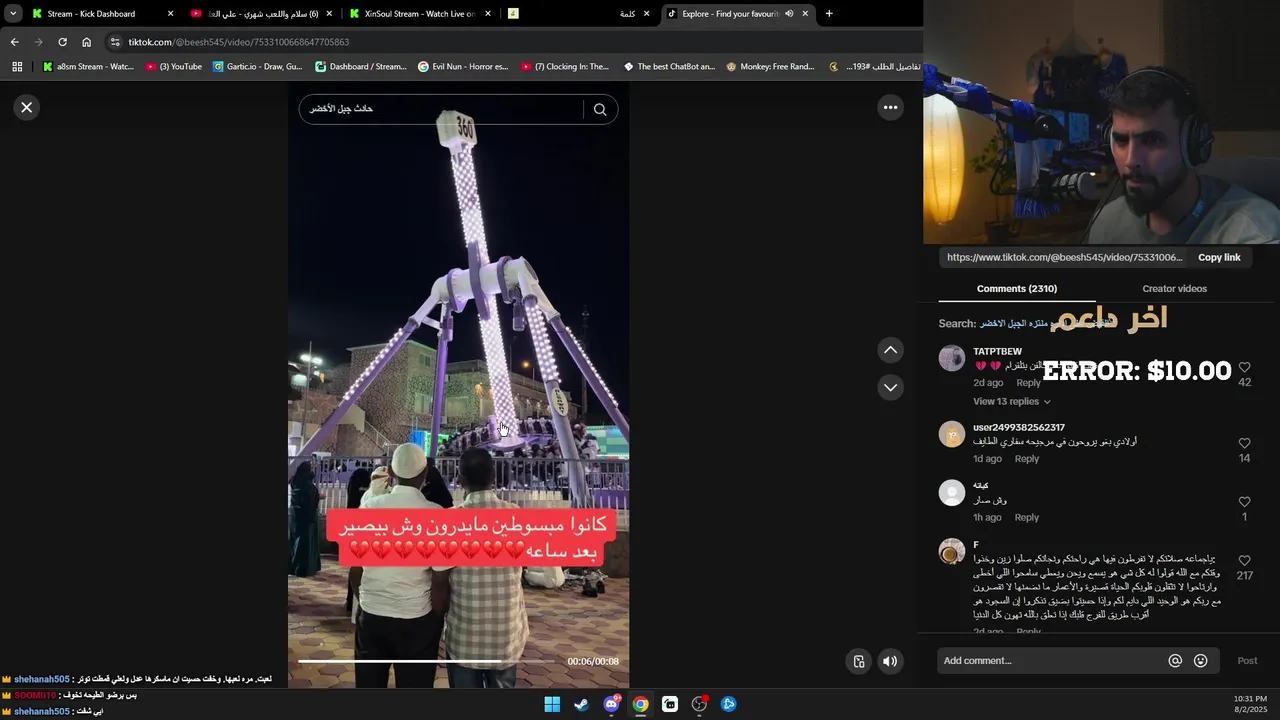Open Gartic.io bookmark

point(258,67)
